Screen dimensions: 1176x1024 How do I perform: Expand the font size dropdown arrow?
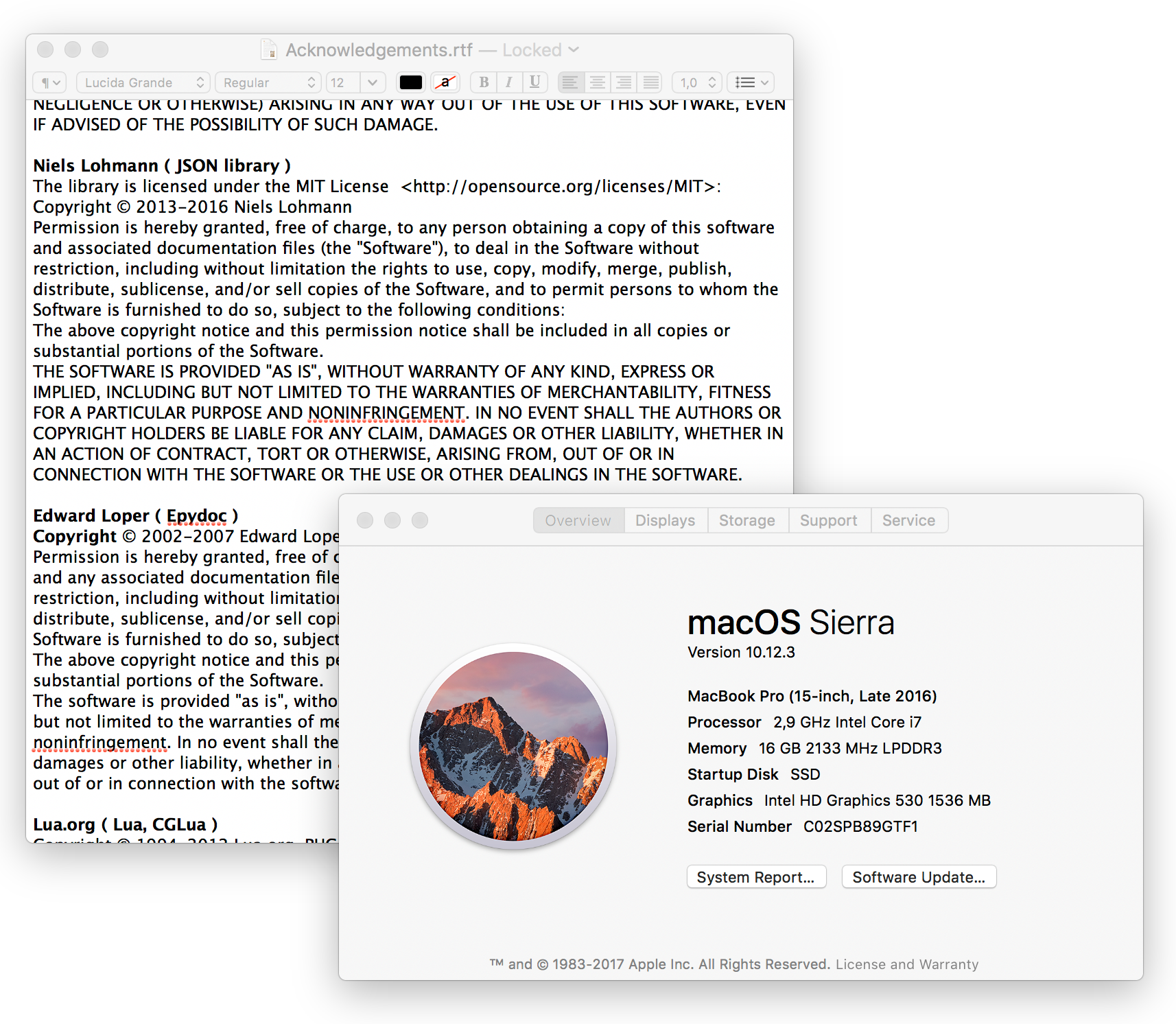[373, 82]
